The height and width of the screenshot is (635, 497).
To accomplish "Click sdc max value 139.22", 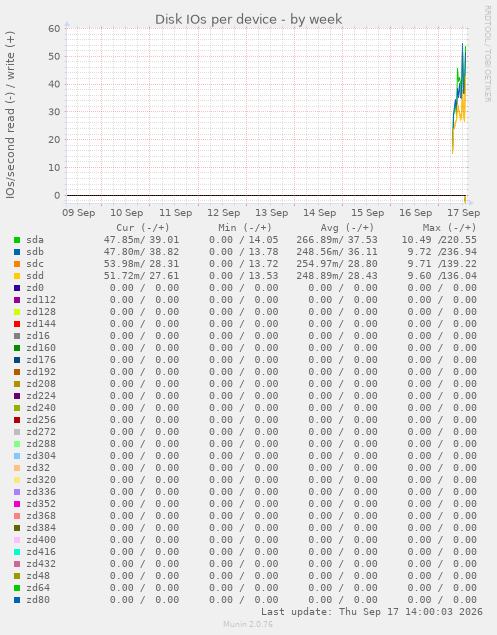I will 459,264.
